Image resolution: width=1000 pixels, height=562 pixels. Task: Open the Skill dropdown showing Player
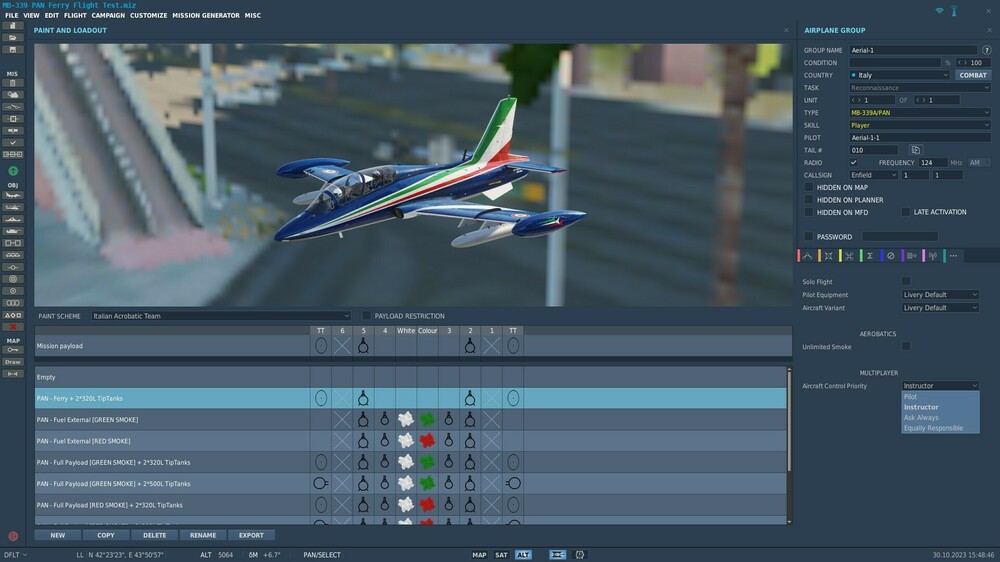920,125
